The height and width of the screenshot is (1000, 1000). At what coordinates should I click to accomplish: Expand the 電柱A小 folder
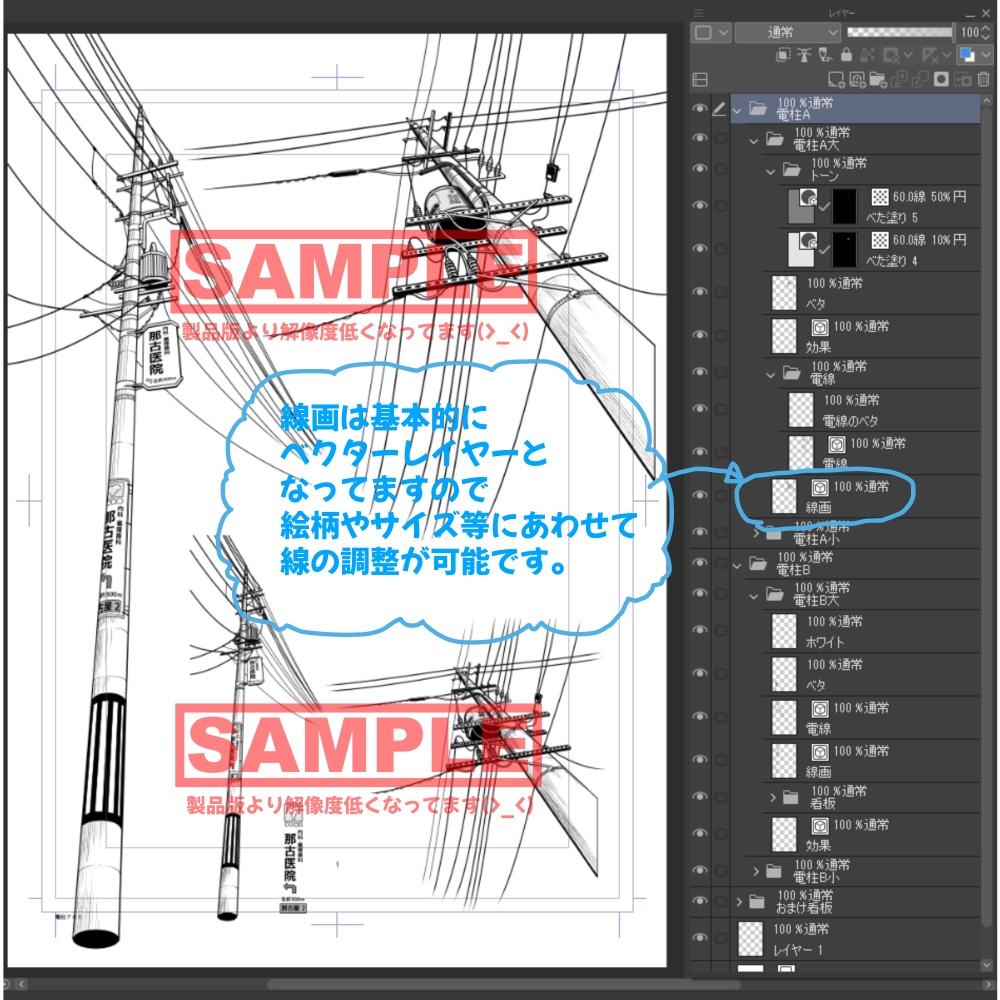756,532
